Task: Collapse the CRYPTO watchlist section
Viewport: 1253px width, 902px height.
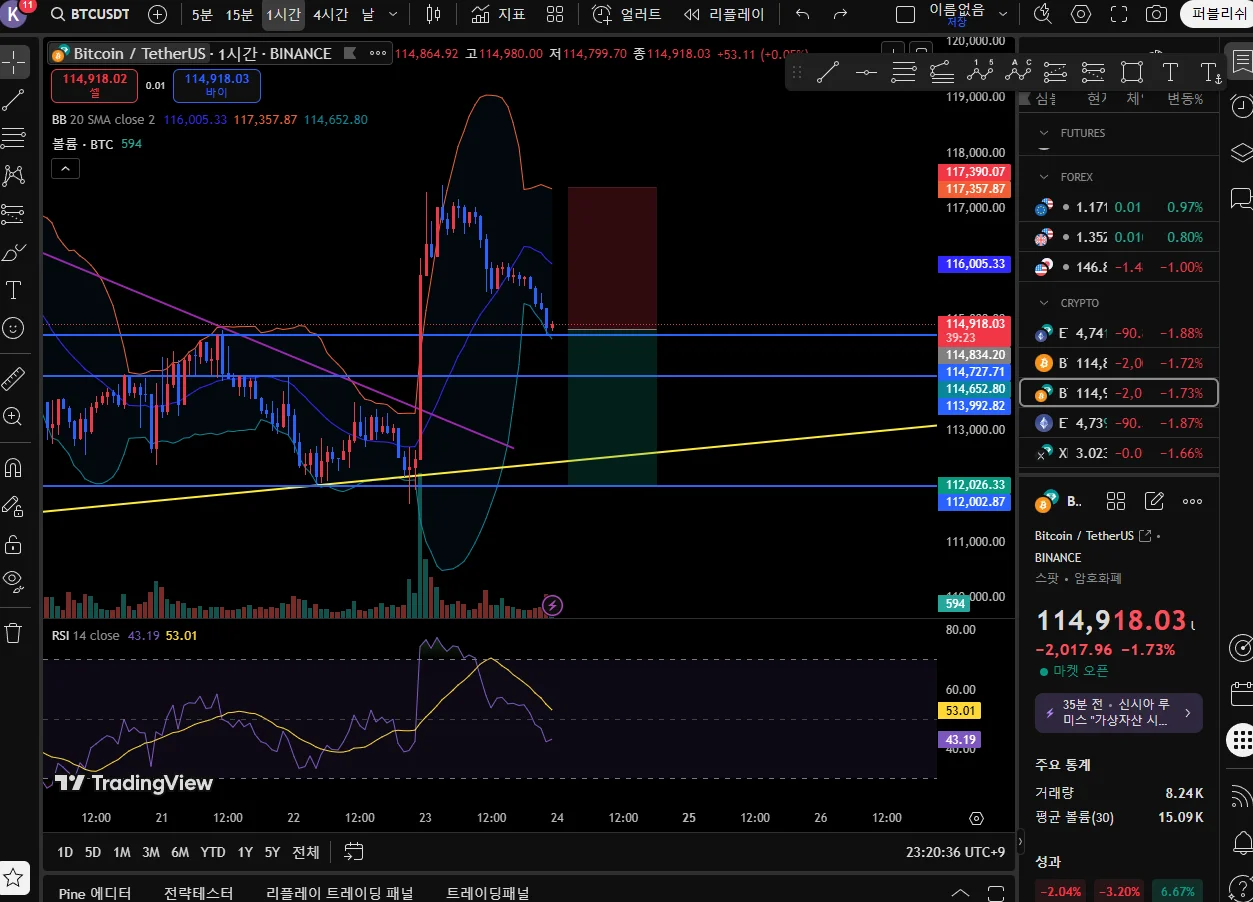Action: tap(1046, 303)
